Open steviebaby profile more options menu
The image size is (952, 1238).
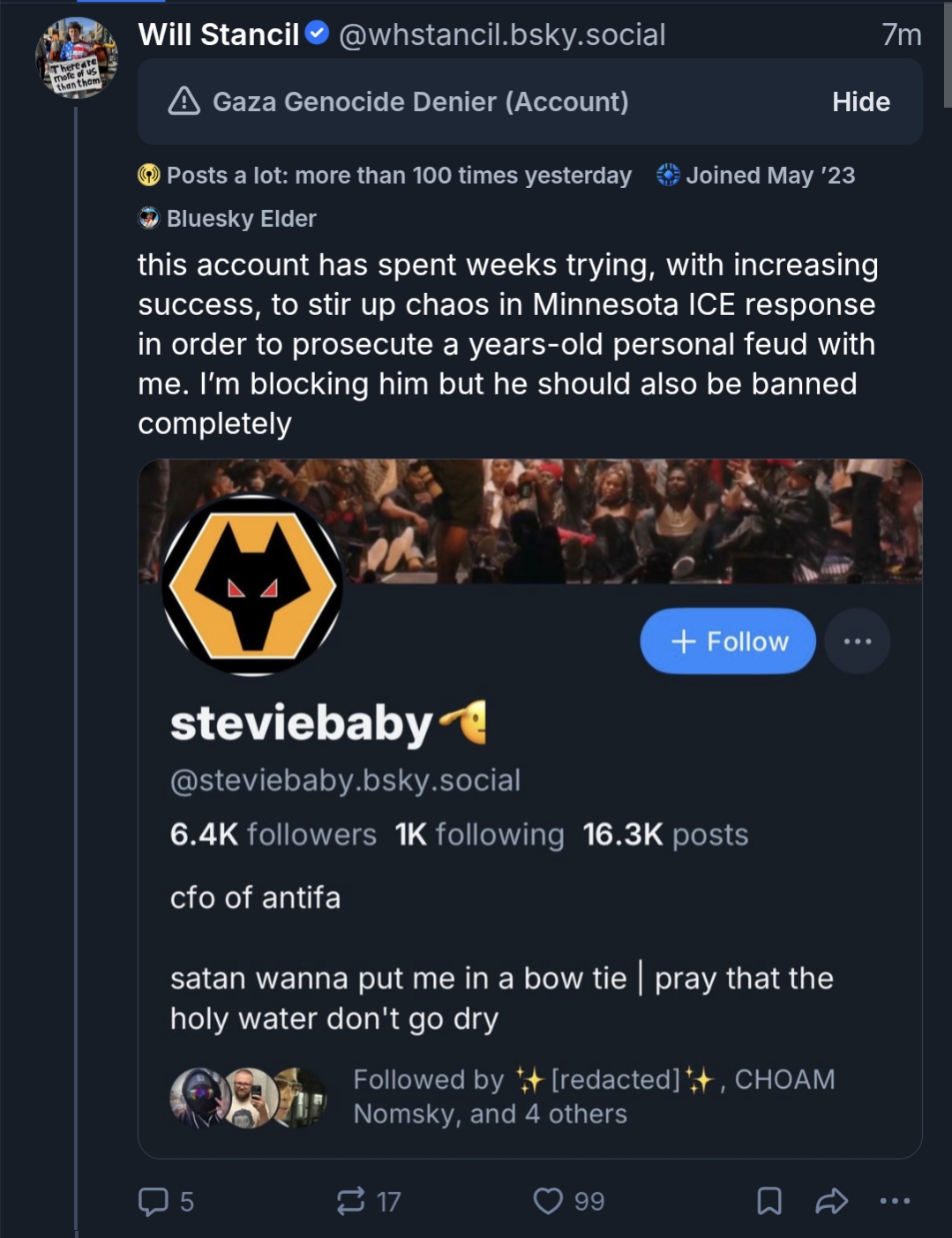(x=857, y=642)
